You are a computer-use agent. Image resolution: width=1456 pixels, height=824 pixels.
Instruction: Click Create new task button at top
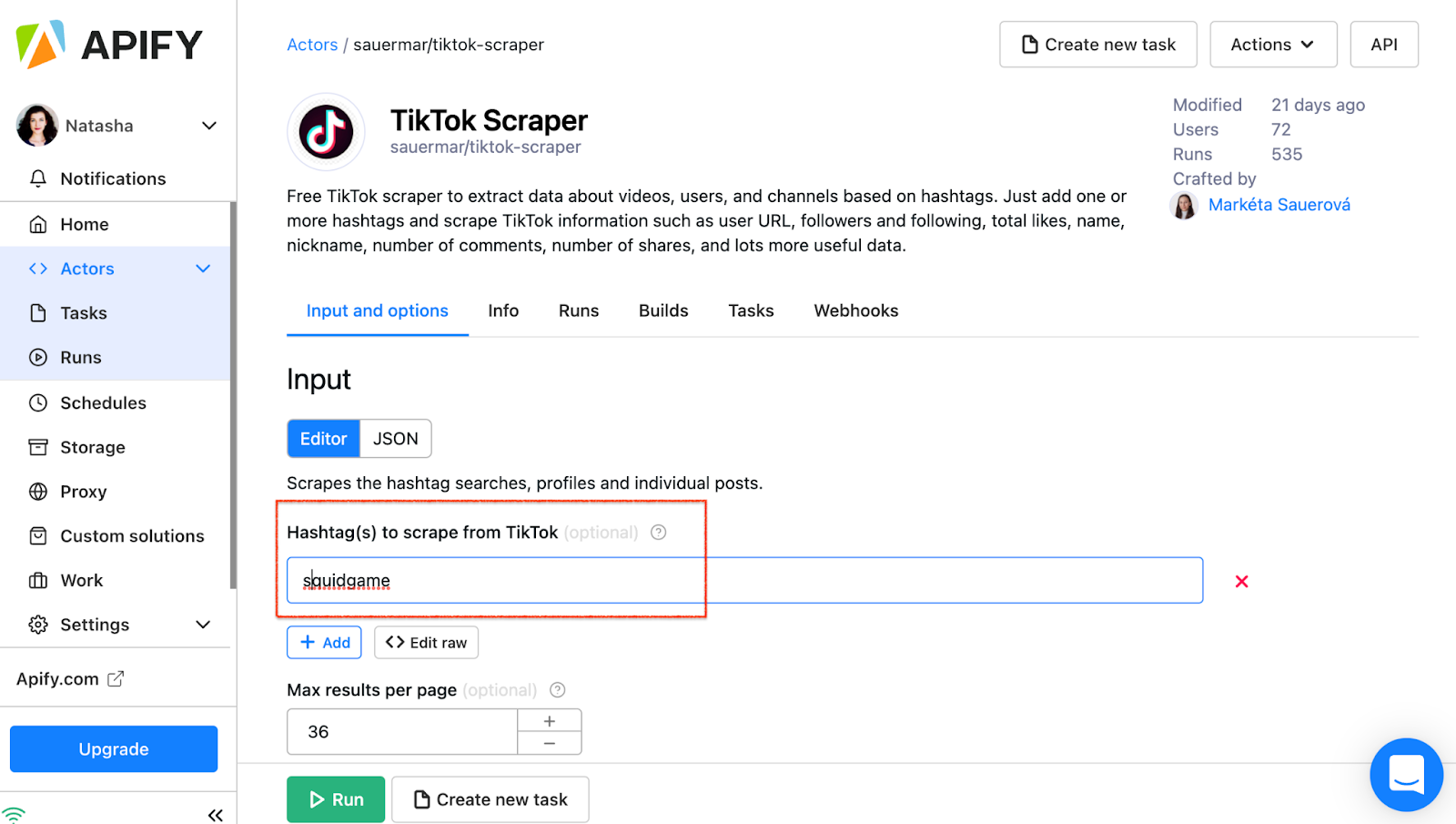point(1098,45)
